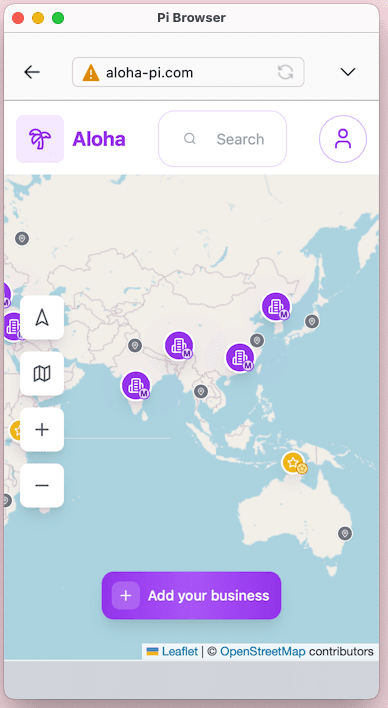Select the purple business marker in southern India
Screen dimensions: 388x708
tap(136, 386)
